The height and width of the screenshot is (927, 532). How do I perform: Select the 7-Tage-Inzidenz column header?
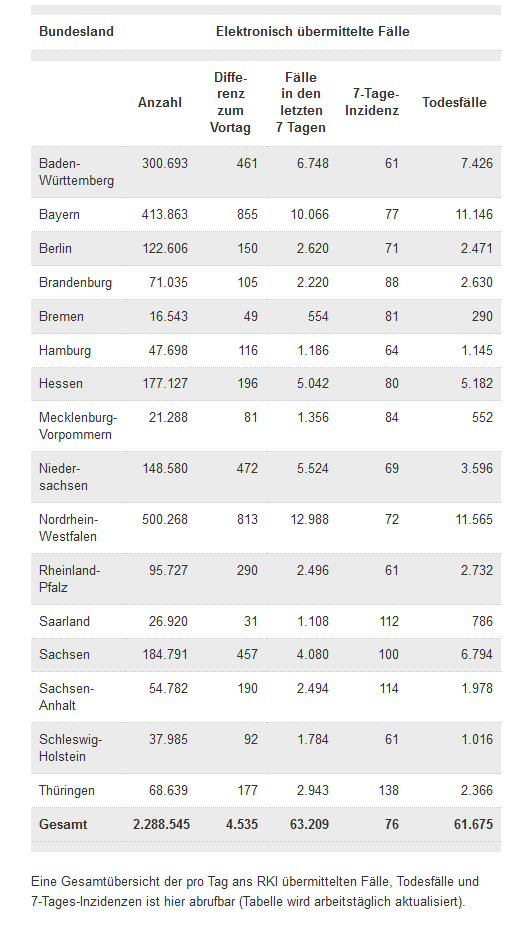click(x=372, y=102)
